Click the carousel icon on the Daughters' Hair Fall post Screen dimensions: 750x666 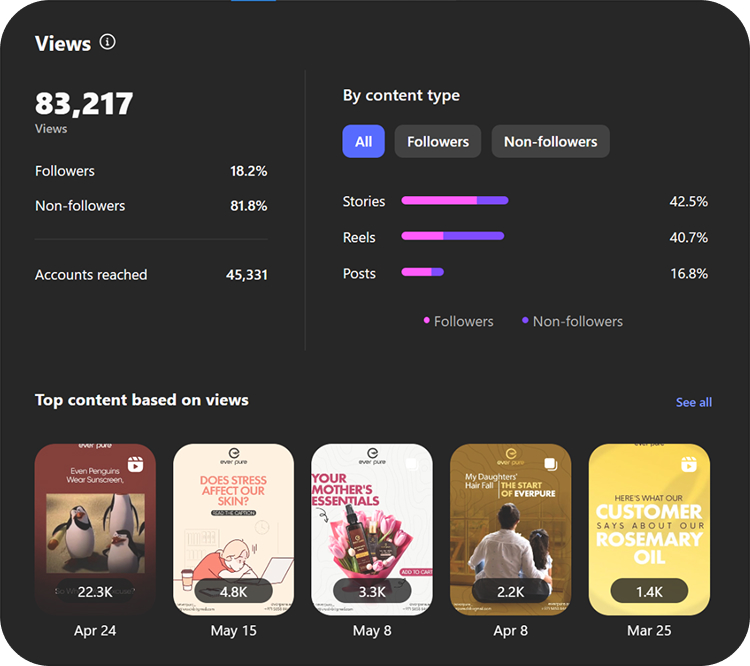550,464
